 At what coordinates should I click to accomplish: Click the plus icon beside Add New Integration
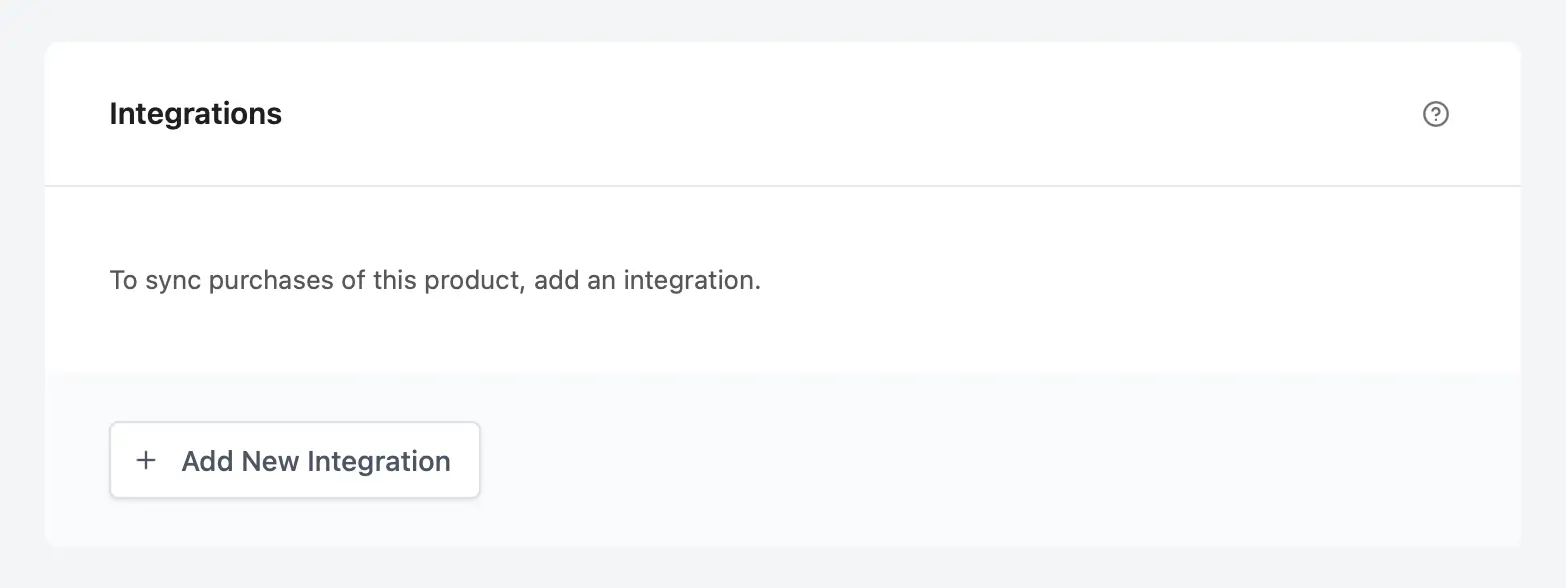click(x=146, y=460)
